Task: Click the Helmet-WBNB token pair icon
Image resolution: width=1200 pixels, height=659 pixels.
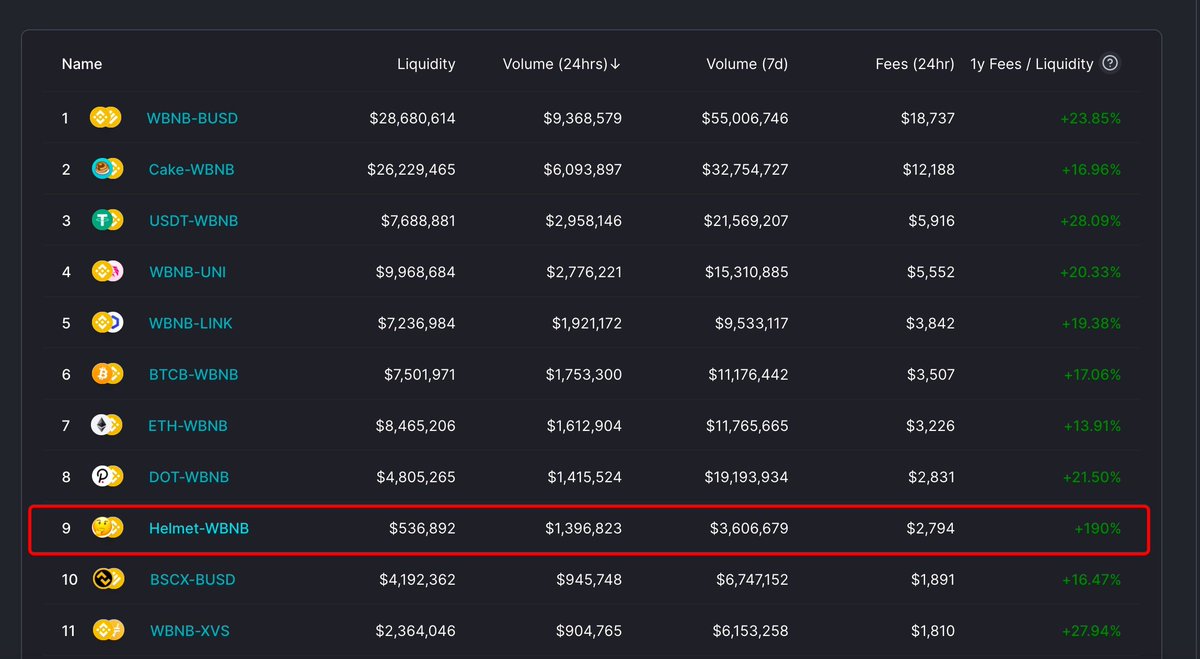Action: (x=106, y=528)
